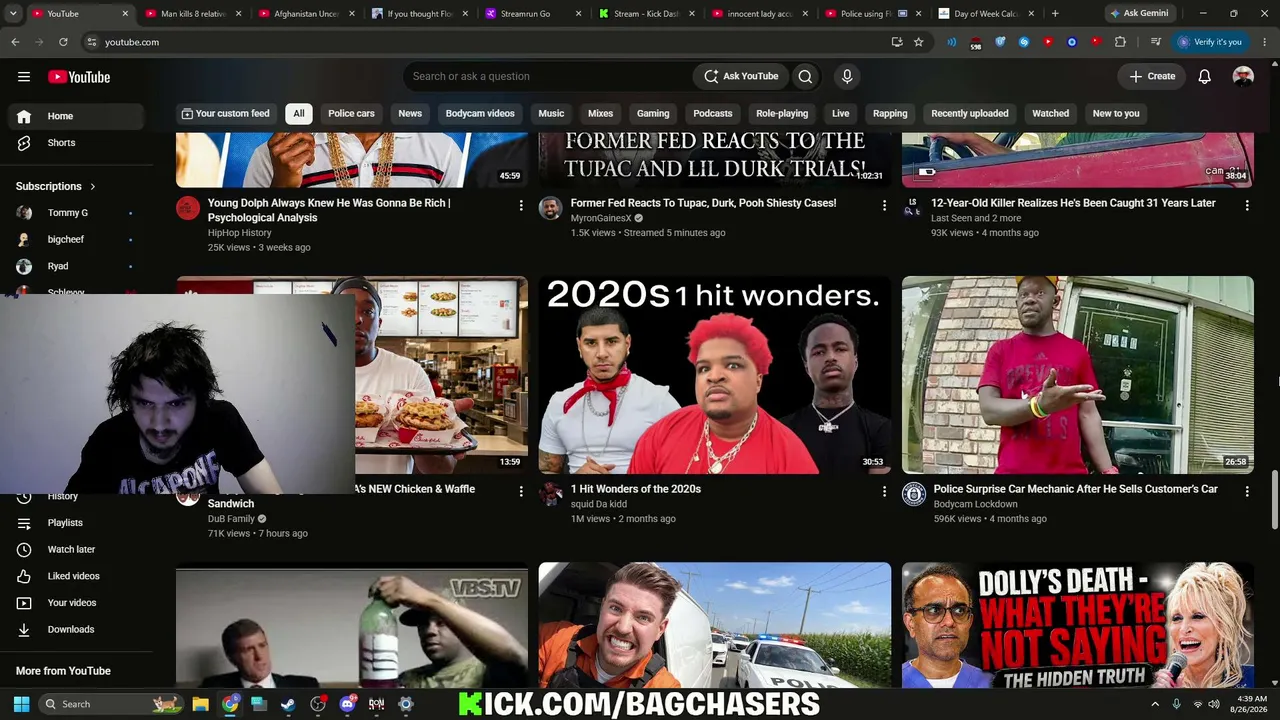This screenshot has height=720, width=1280.
Task: Open Shorts in the sidebar
Action: click(x=75, y=143)
